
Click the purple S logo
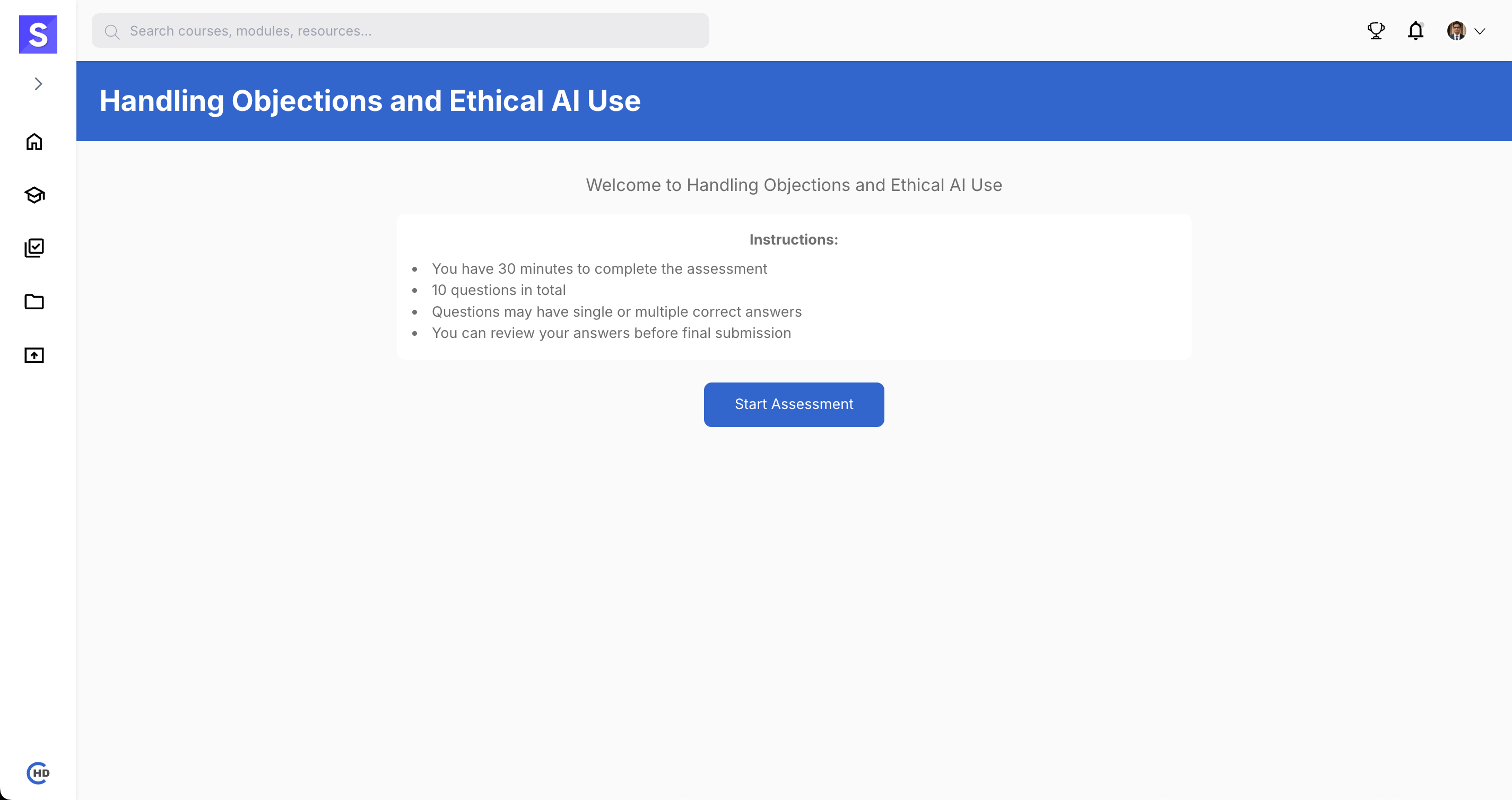[38, 34]
